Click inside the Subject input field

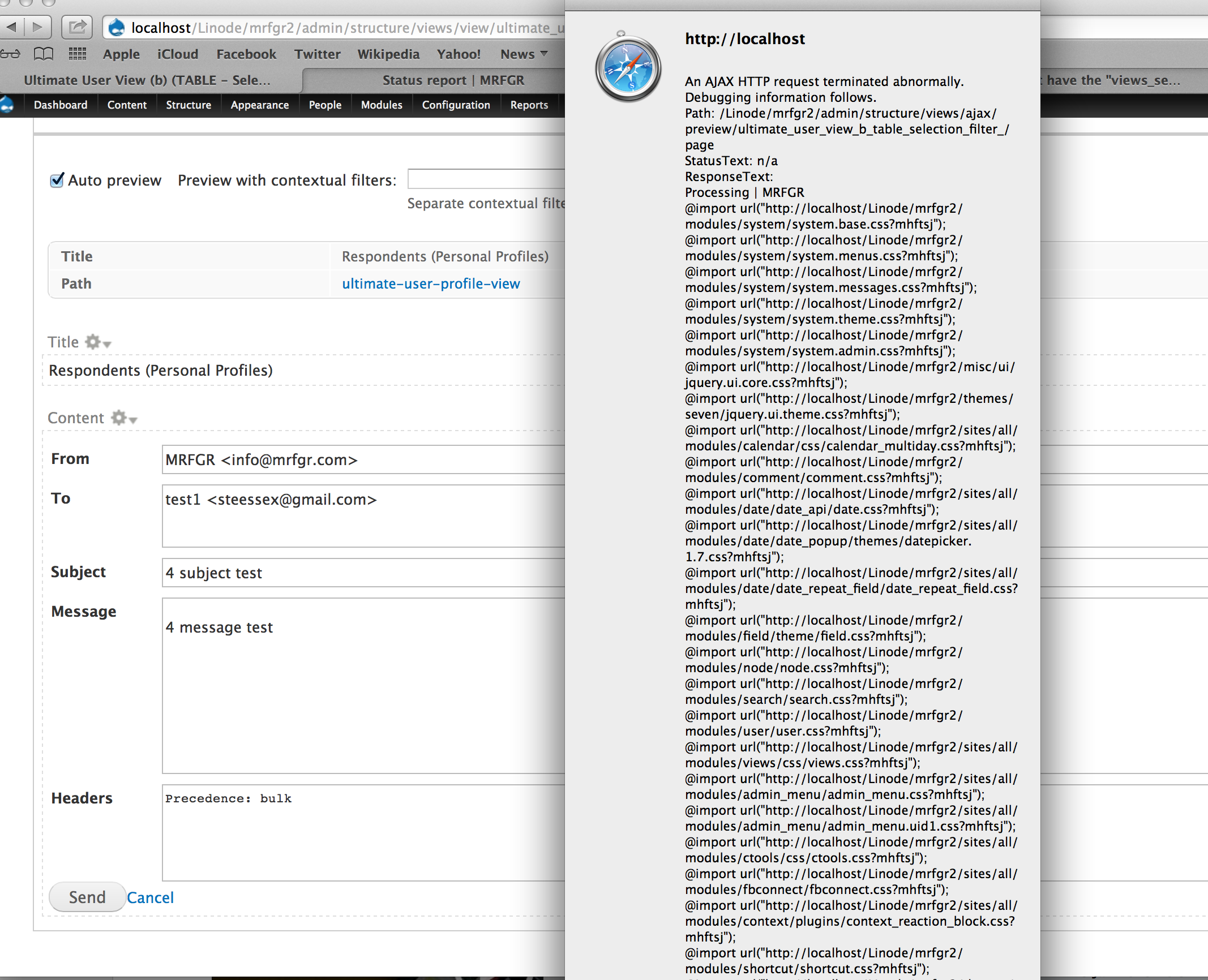(340, 573)
